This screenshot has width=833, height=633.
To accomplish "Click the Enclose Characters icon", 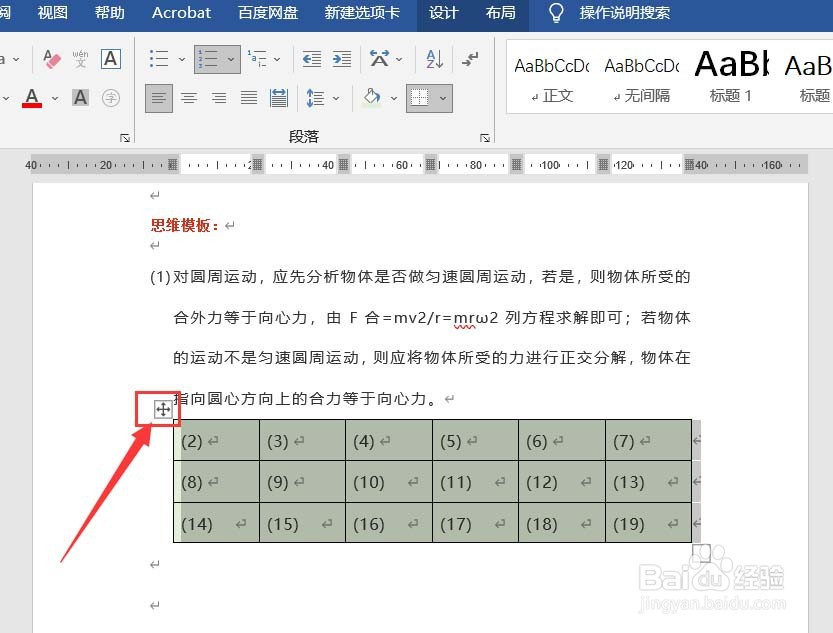I will [110, 98].
